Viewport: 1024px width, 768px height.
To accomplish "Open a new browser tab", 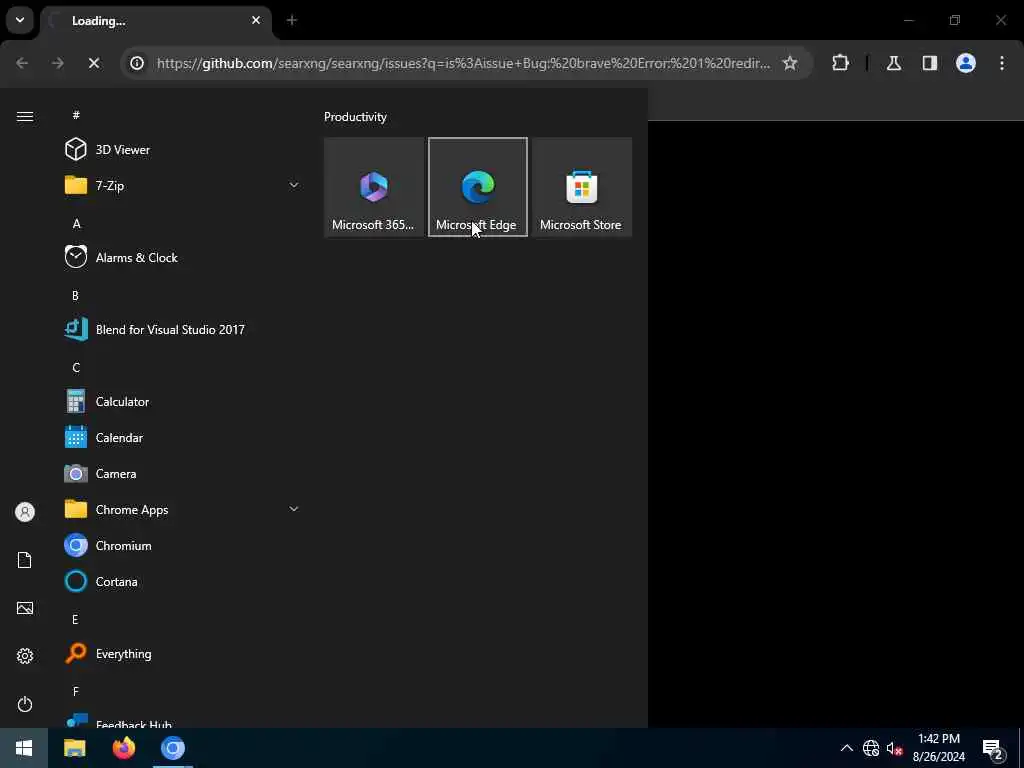I will pyautogui.click(x=292, y=20).
